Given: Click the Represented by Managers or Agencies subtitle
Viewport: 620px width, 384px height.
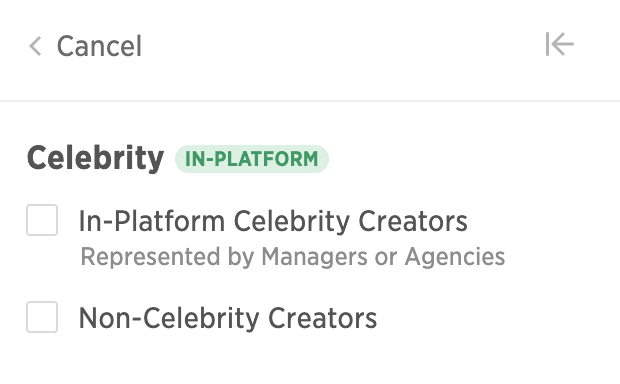Looking at the screenshot, I should [293, 257].
